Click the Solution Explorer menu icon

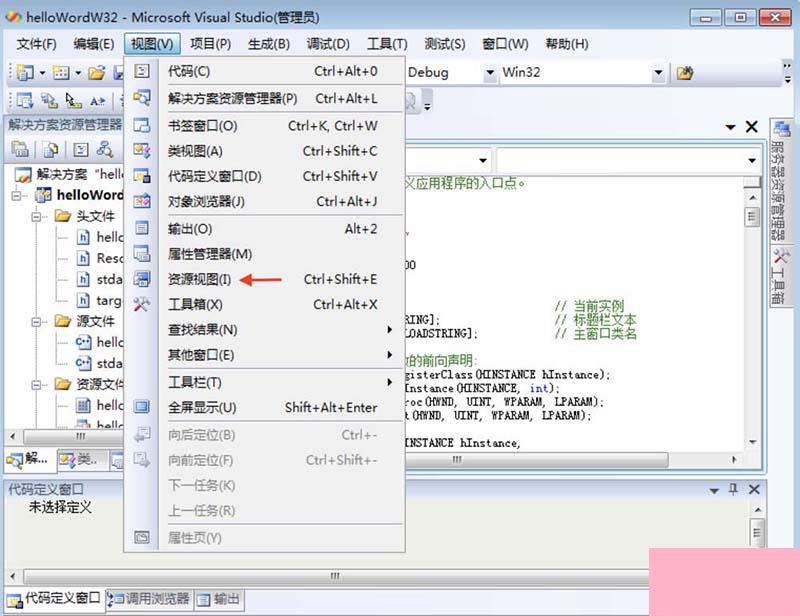[x=142, y=97]
